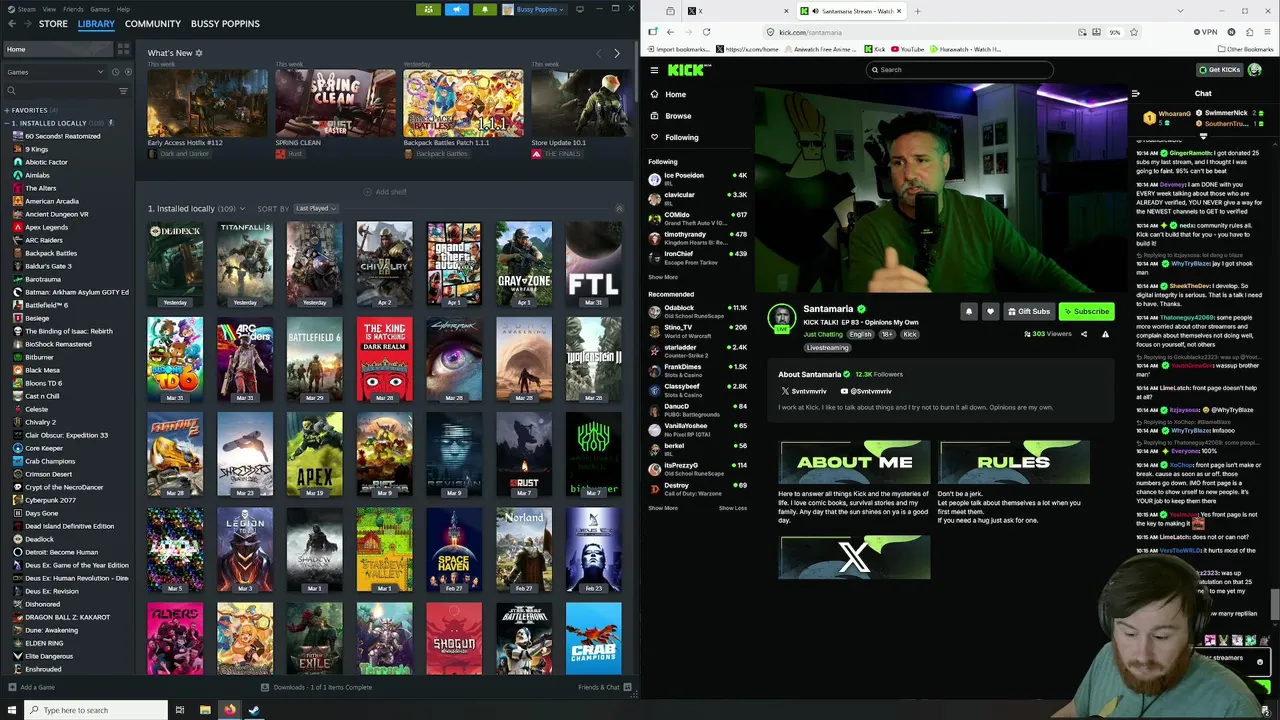Open Santamaria X profile link Svntvmvriv
This screenshot has width=1280, height=720.
click(x=803, y=391)
